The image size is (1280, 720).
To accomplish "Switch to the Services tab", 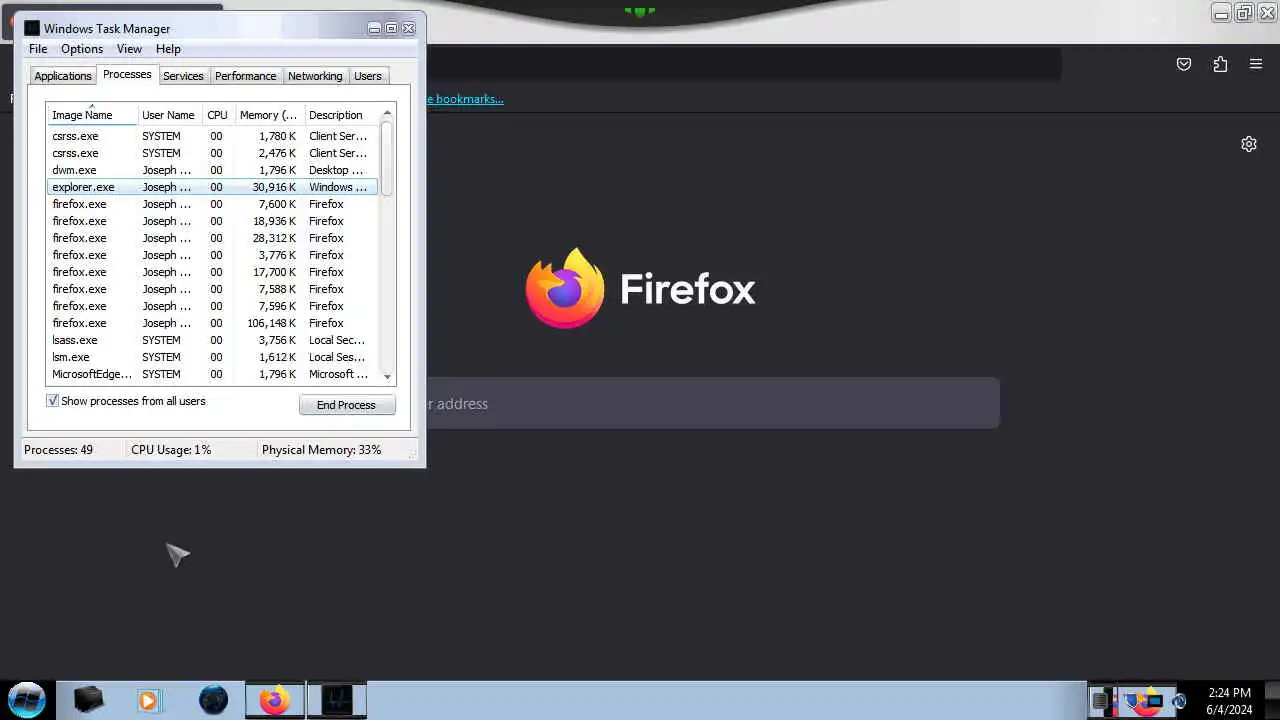I will click(x=183, y=76).
